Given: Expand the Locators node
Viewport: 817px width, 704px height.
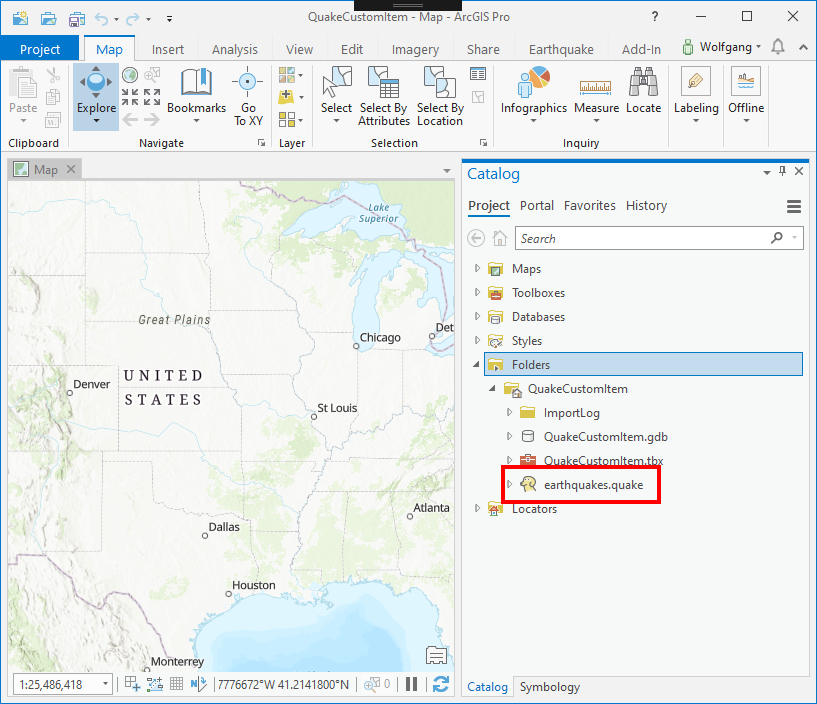Looking at the screenshot, I should click(477, 508).
